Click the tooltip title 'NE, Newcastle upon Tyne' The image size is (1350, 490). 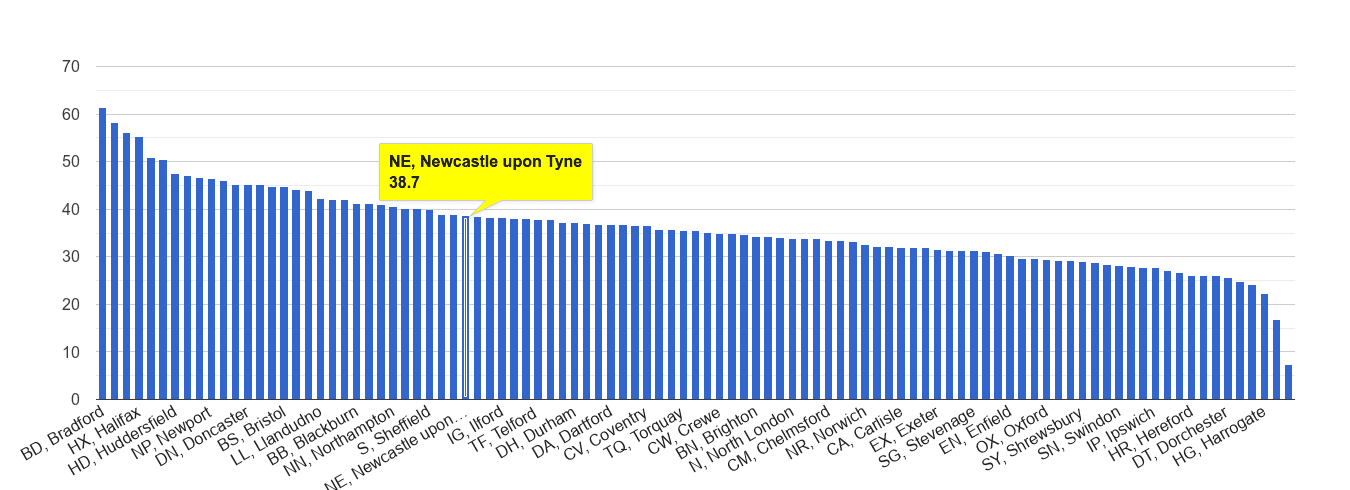pos(485,160)
